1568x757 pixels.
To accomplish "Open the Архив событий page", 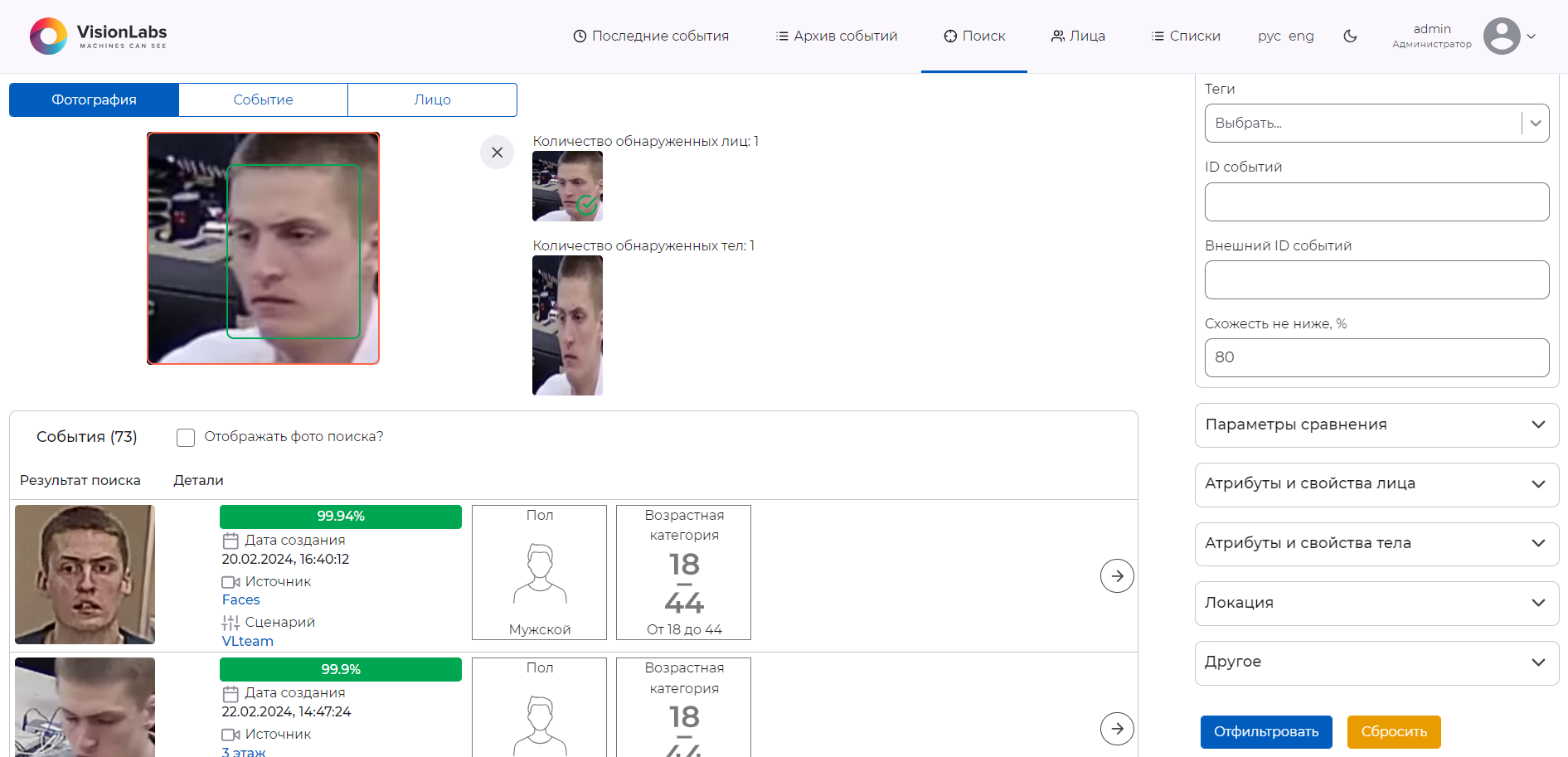I will pyautogui.click(x=837, y=36).
